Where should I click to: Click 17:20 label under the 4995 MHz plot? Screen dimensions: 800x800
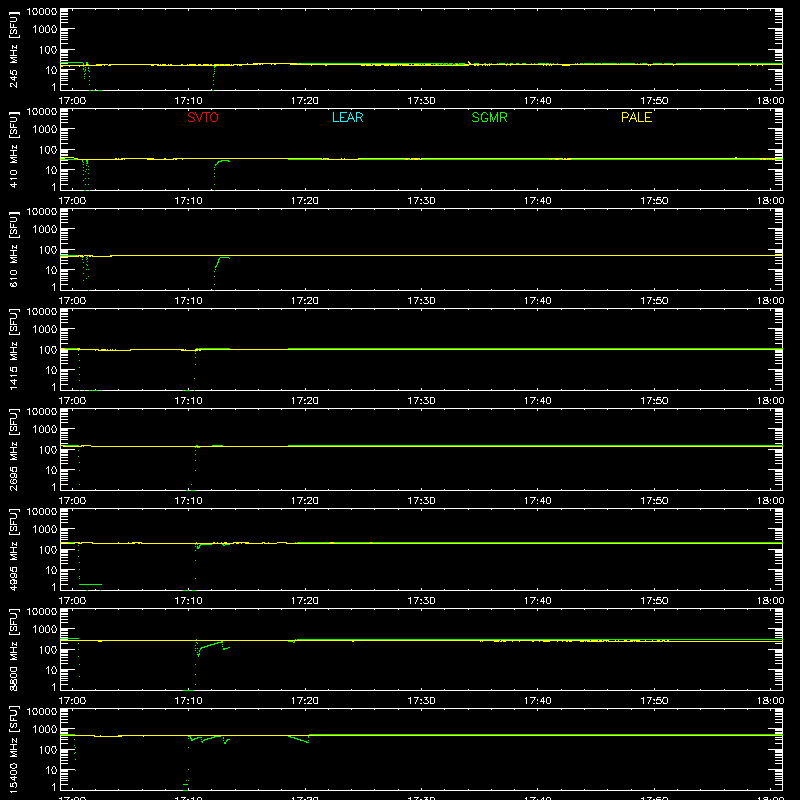[x=305, y=601]
